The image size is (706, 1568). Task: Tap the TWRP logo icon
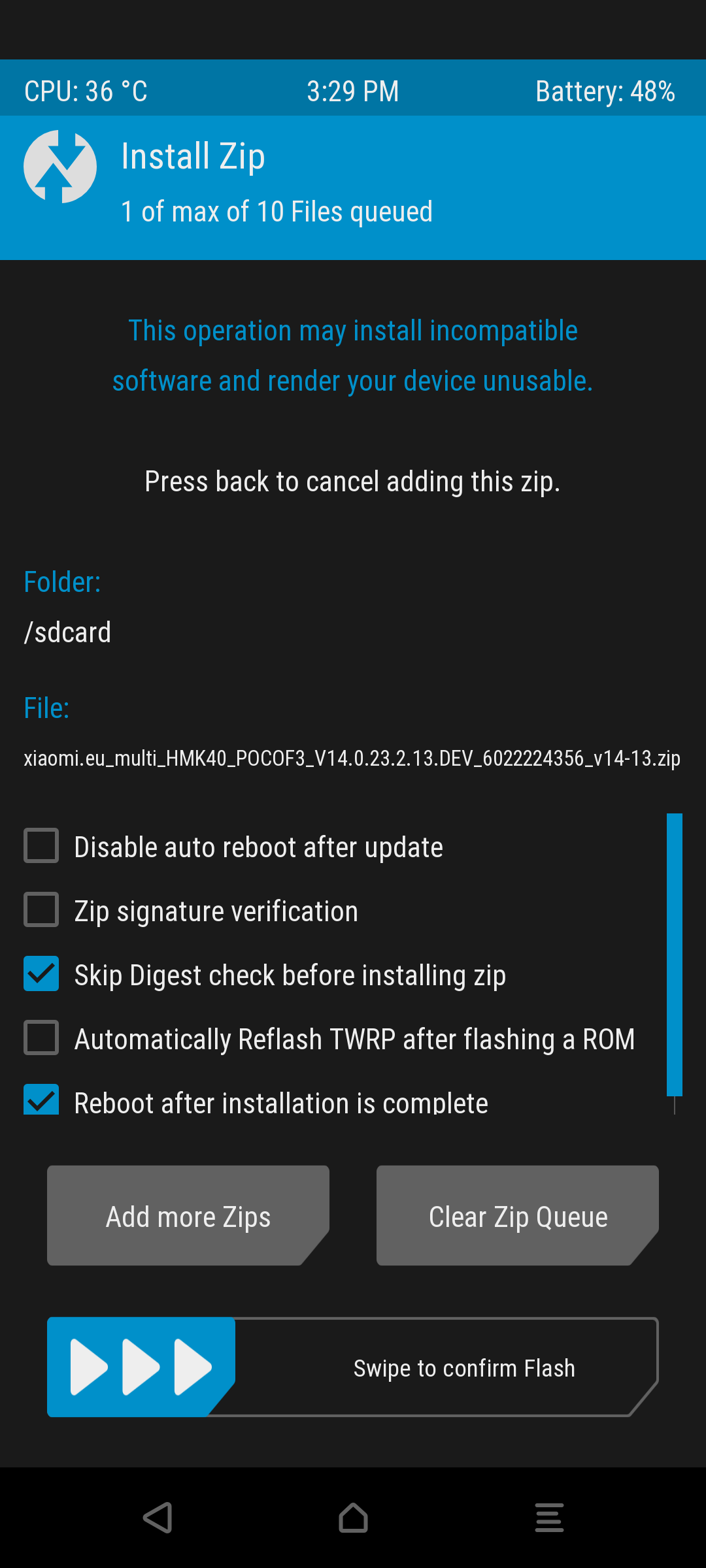(x=60, y=167)
